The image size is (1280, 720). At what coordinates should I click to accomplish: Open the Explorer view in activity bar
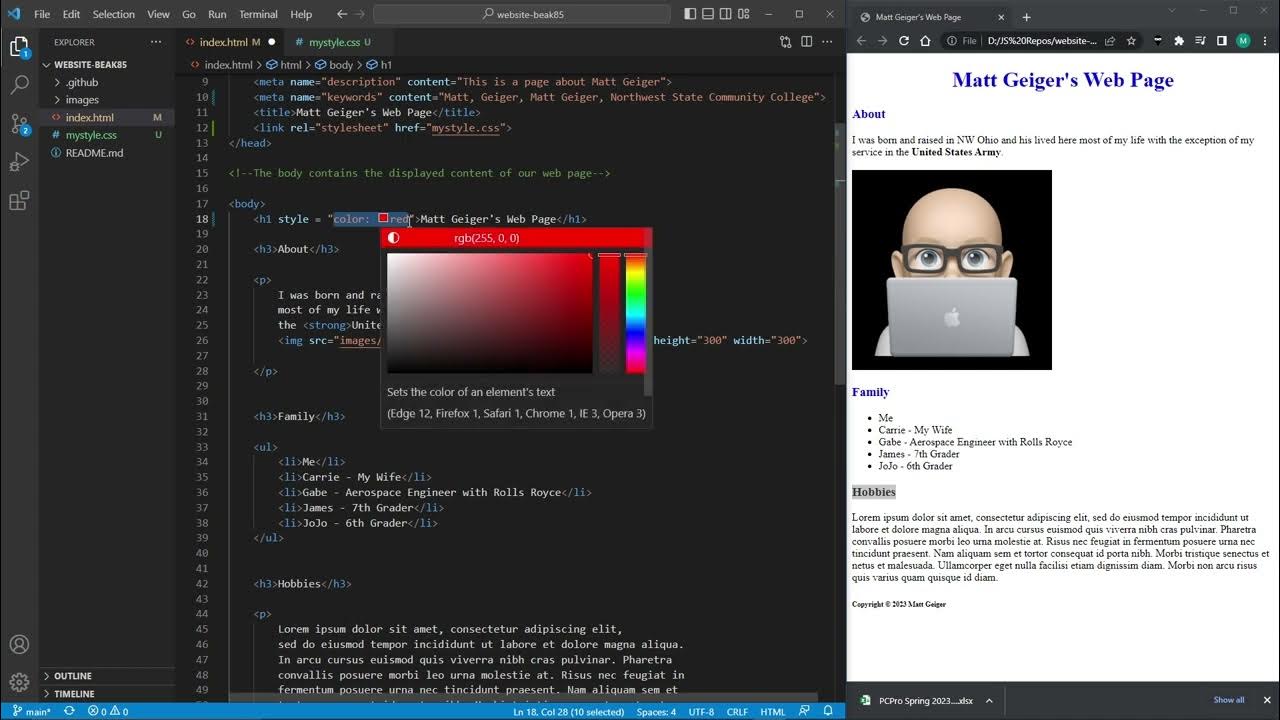[19, 47]
